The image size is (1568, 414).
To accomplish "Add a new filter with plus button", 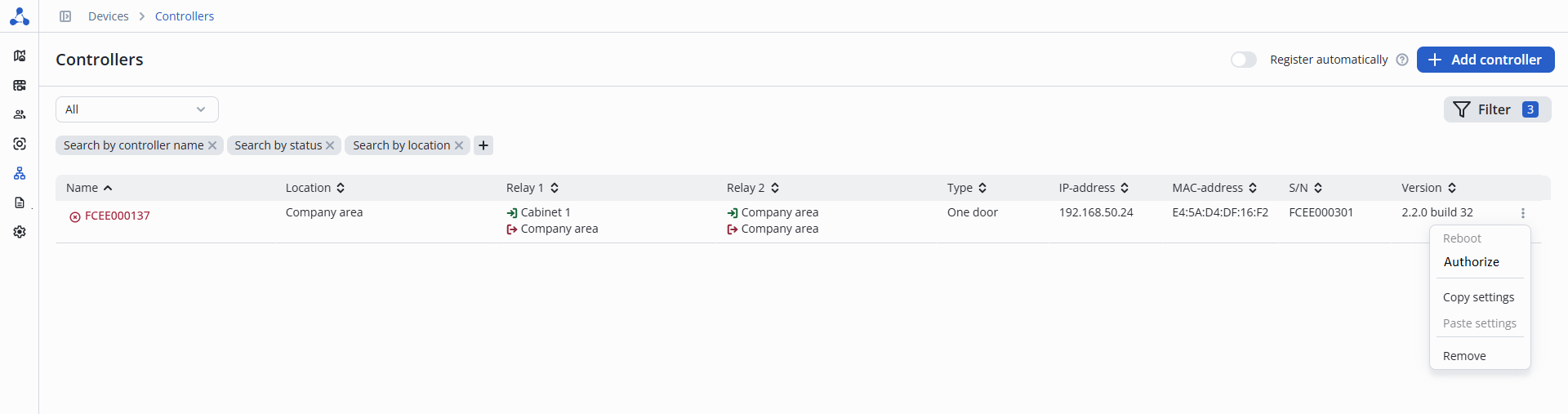I will tap(483, 145).
